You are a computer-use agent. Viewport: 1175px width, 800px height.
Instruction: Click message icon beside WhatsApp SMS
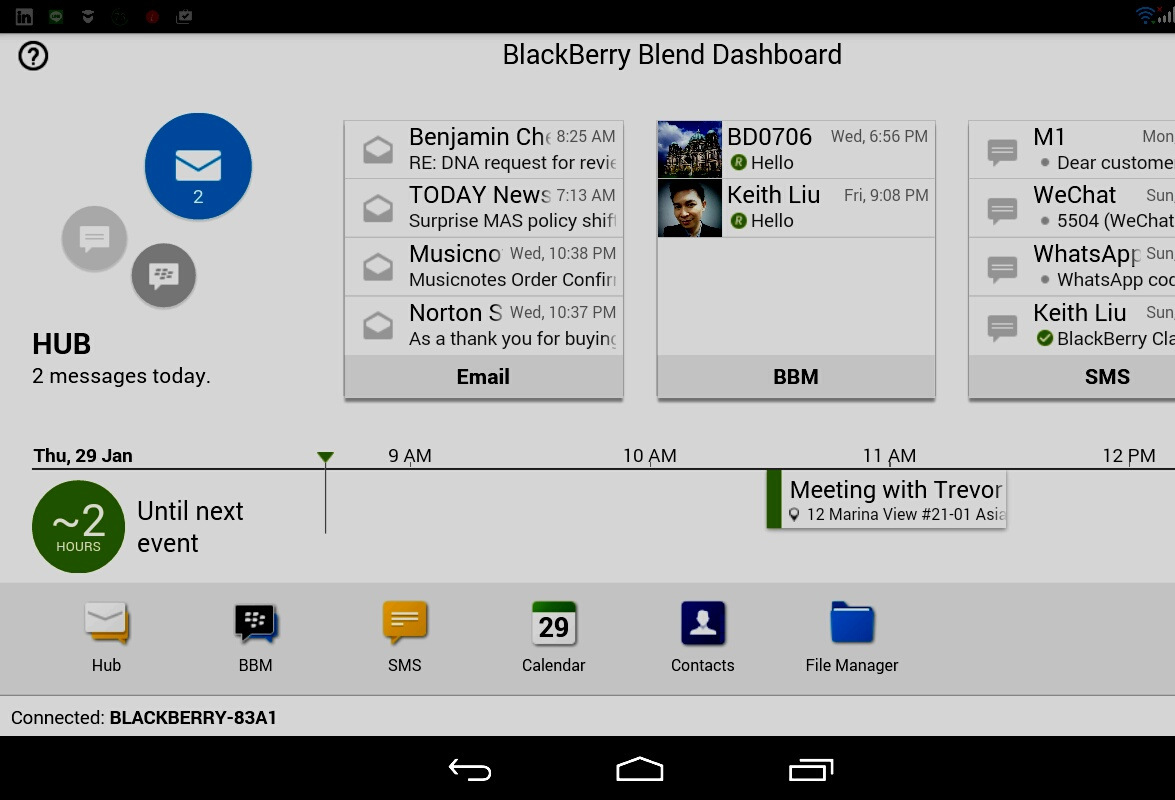[x=1002, y=268]
